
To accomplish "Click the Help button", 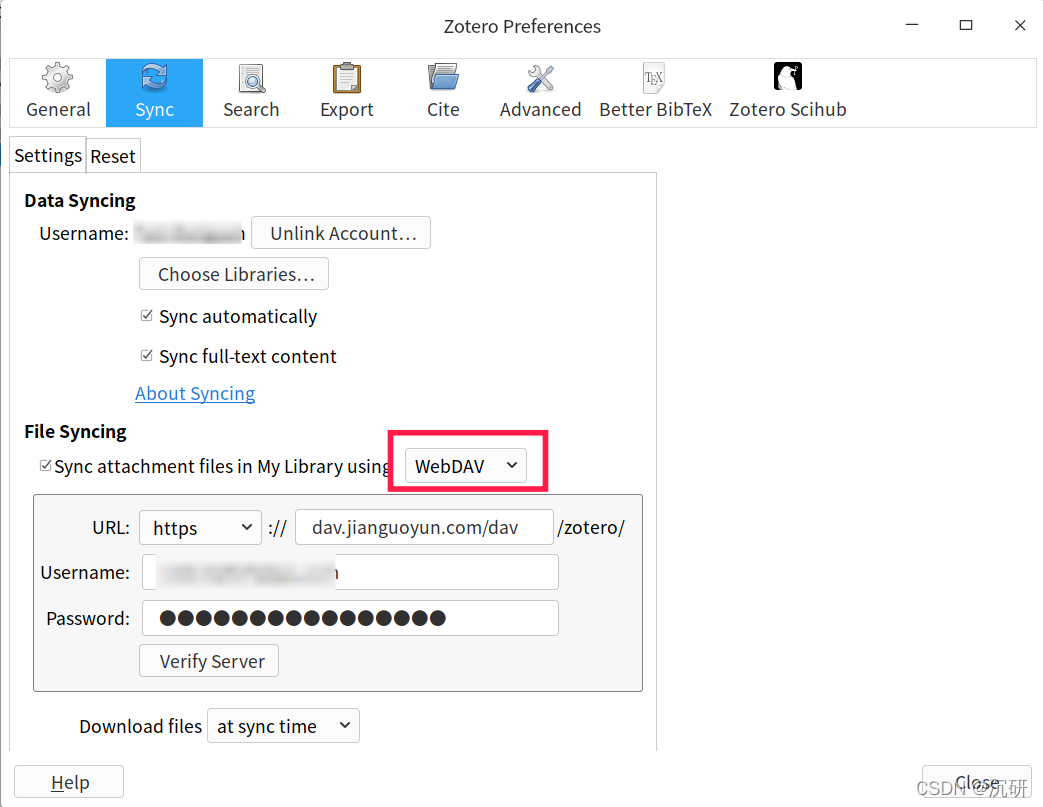I will (69, 782).
